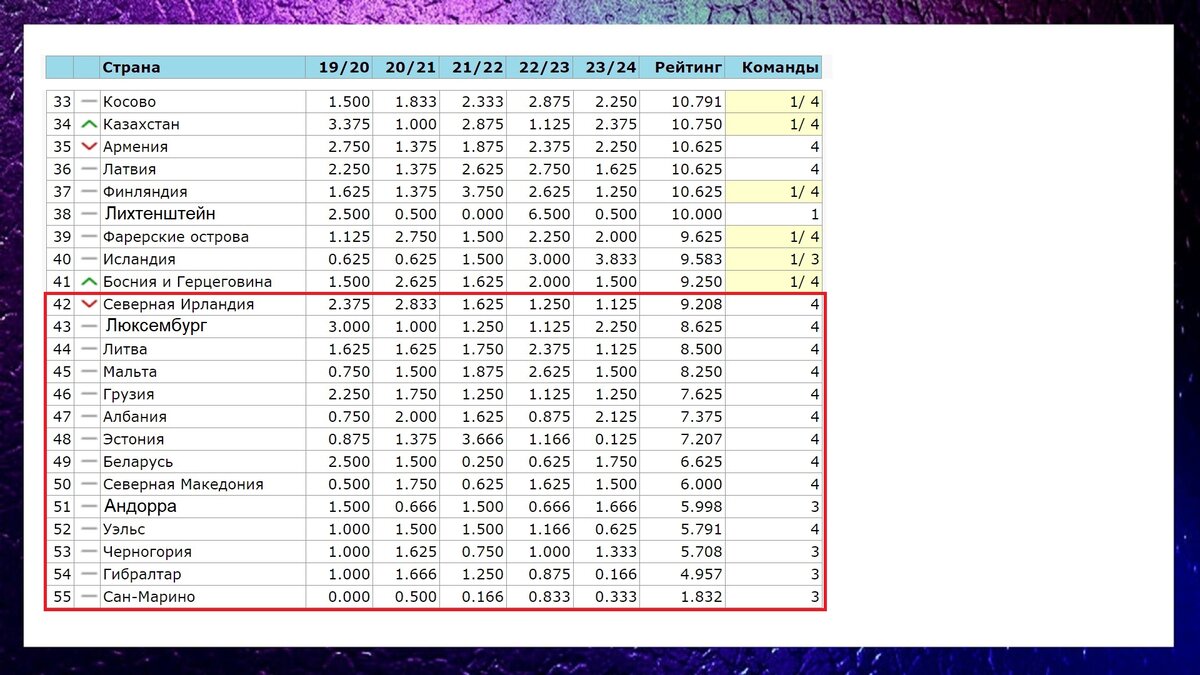Click Люксембург's 19/20 value 3.000

coord(348,327)
